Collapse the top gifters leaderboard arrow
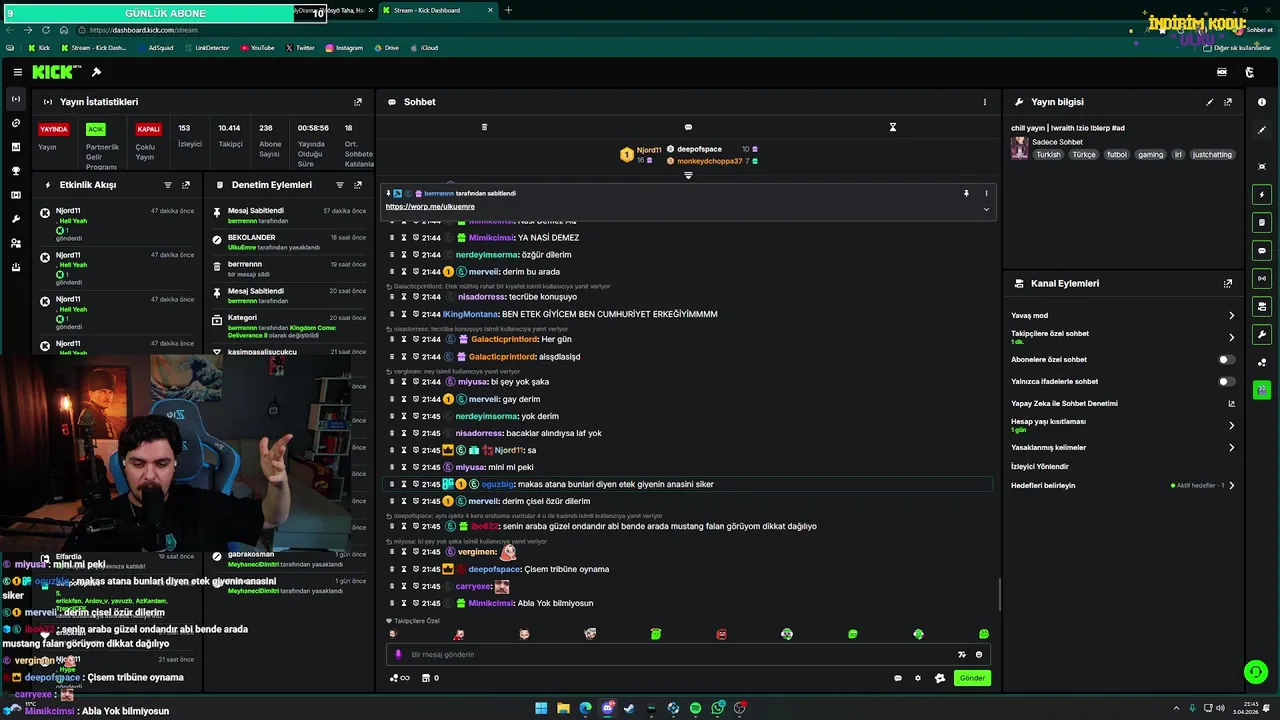This screenshot has width=1280, height=720. coord(688,175)
